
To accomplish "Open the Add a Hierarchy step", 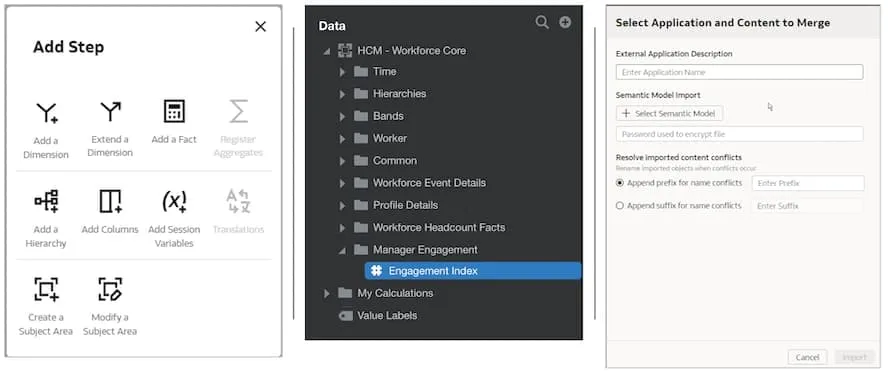I will [x=46, y=201].
